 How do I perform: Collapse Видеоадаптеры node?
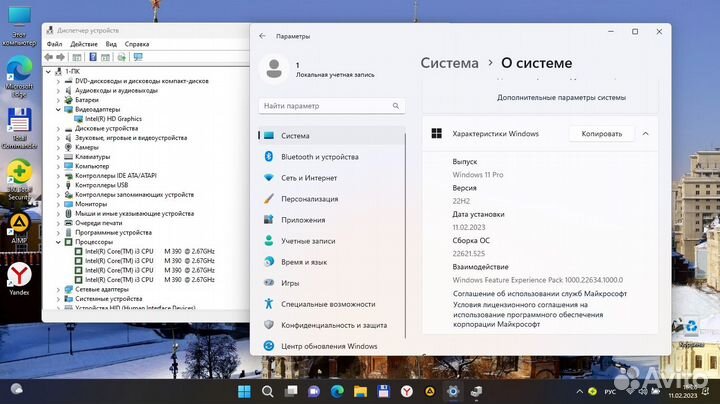point(58,110)
